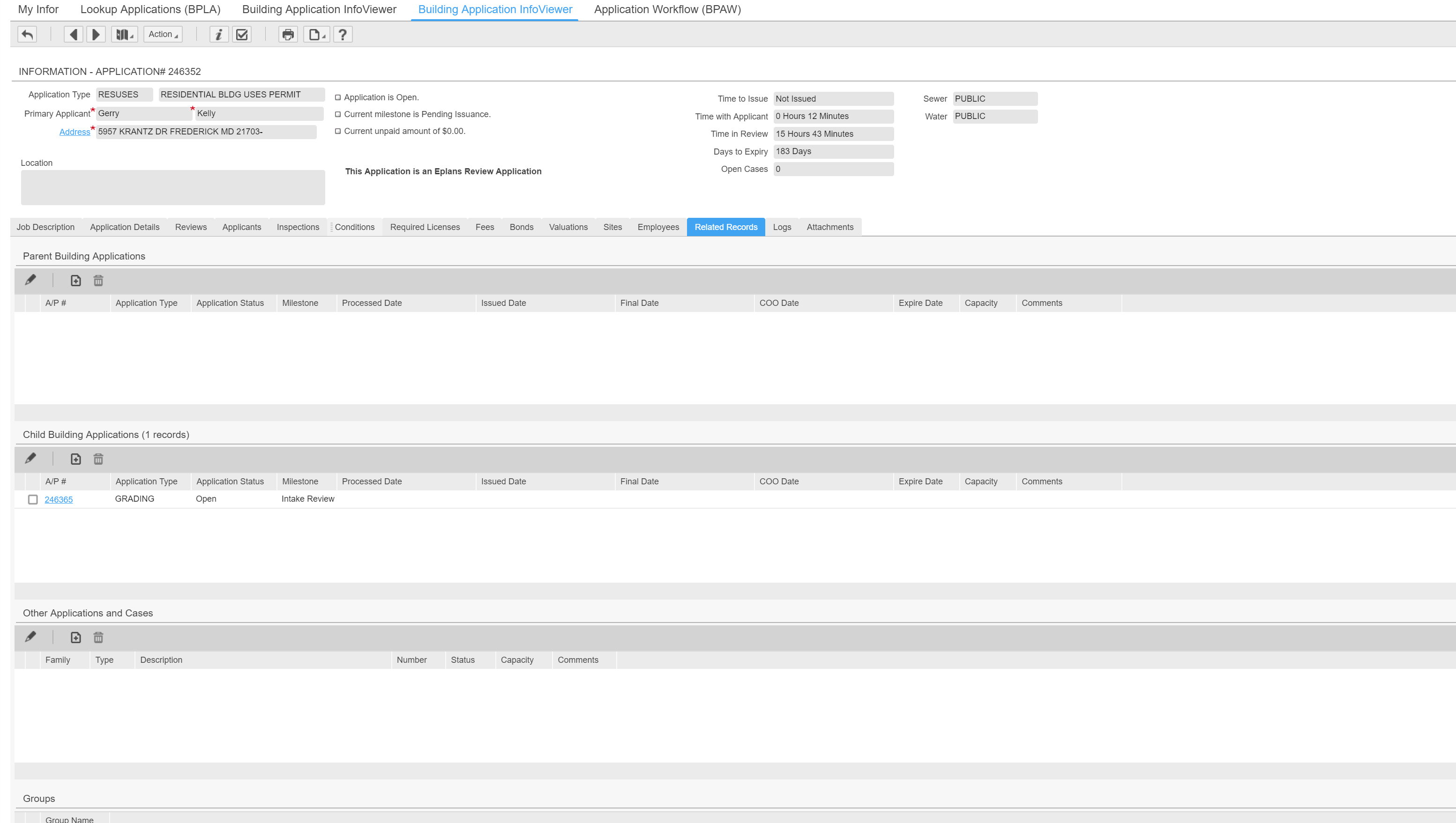Toggle 'Current unpaid amount' checkbox
Image resolution: width=1456 pixels, height=823 pixels.
click(338, 131)
